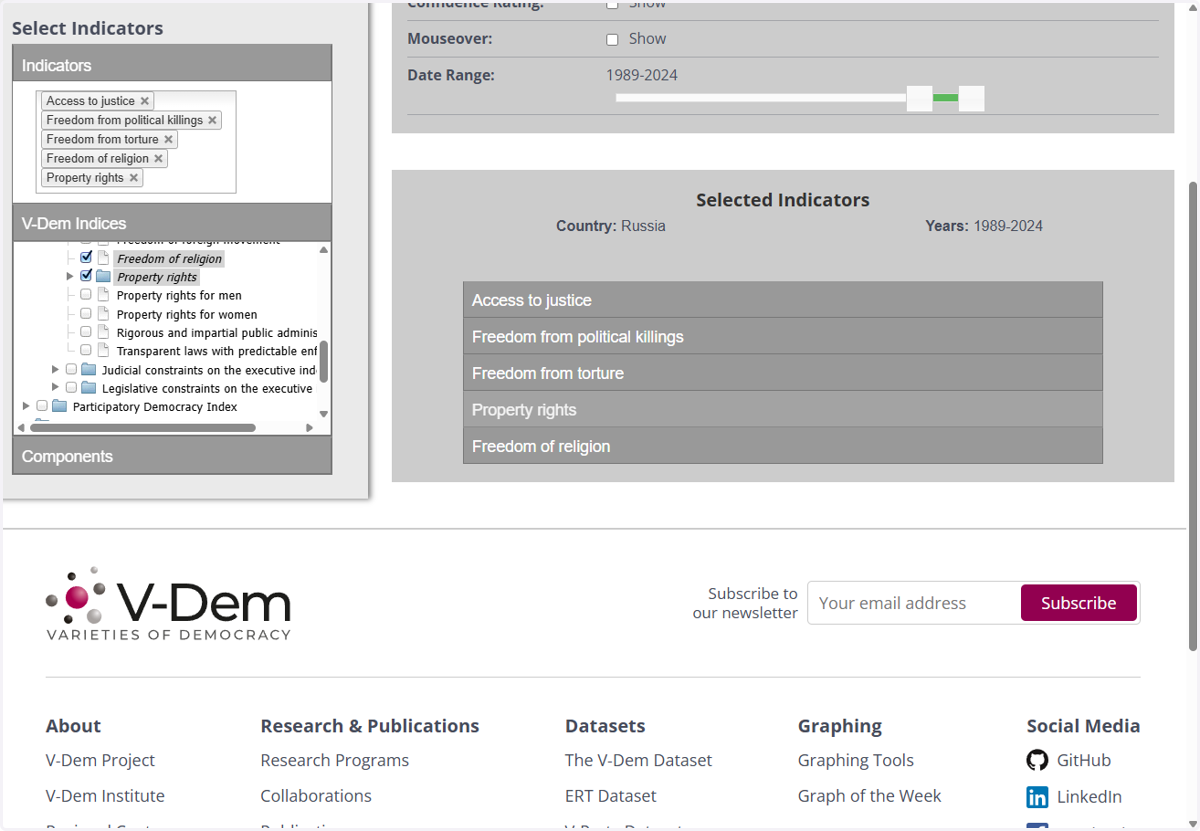Open the V-Dem Institute link
This screenshot has height=831, width=1200.
[105, 796]
